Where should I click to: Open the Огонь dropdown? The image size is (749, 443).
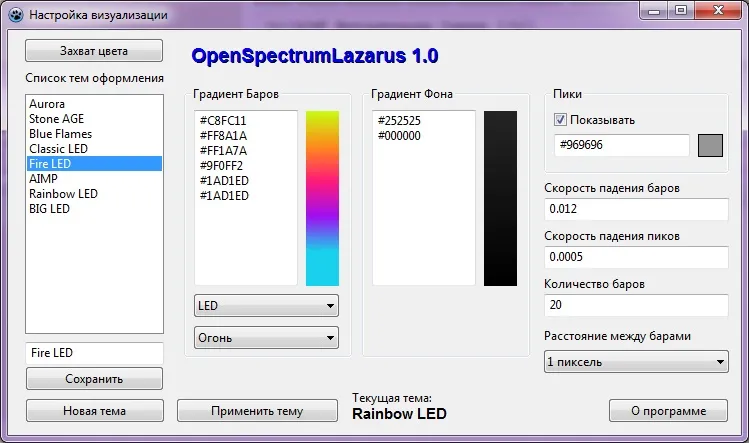[266, 338]
